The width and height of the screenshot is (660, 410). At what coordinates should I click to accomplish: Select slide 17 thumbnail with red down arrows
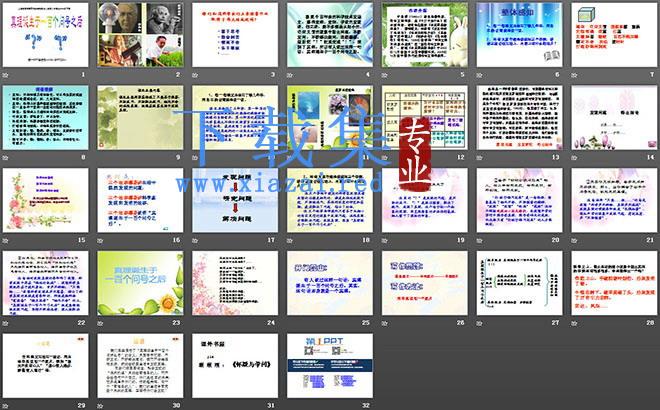point(235,200)
